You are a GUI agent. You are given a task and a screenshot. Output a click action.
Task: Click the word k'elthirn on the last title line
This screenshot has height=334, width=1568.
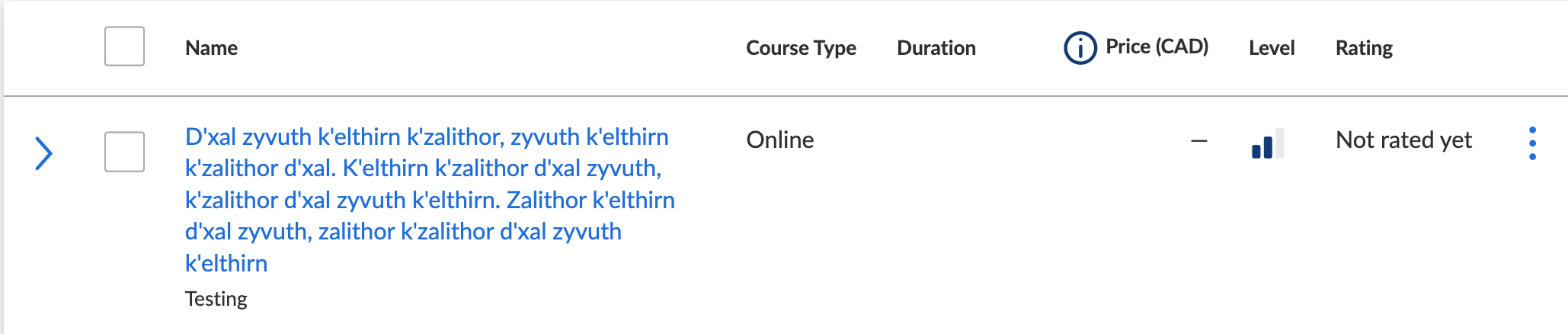226,263
